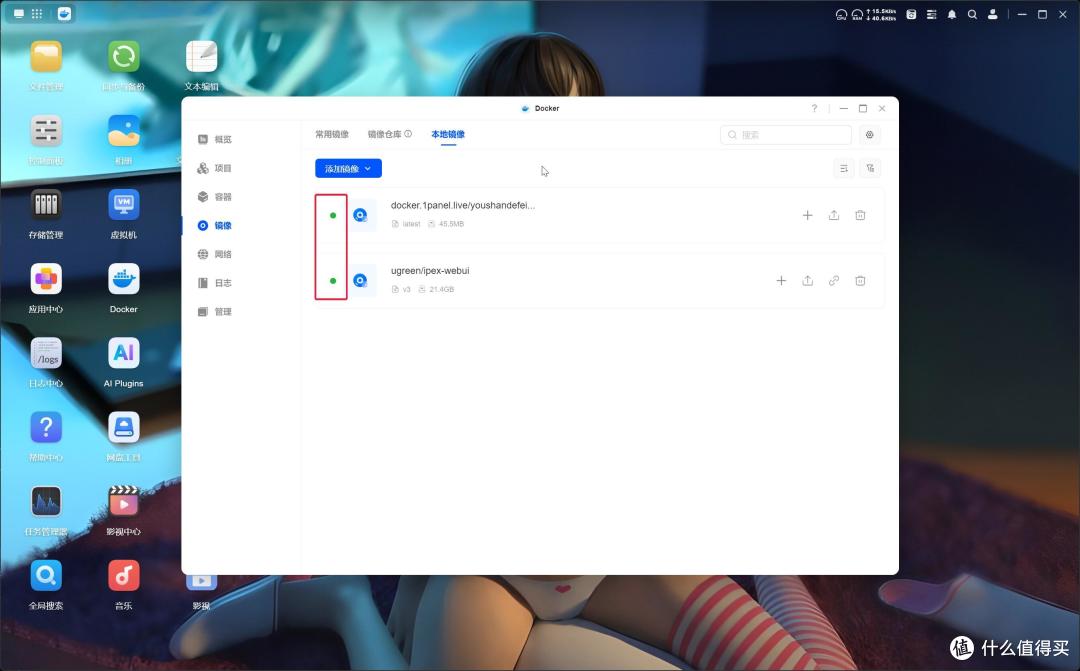Open the search magnifier in top bar

point(972,14)
